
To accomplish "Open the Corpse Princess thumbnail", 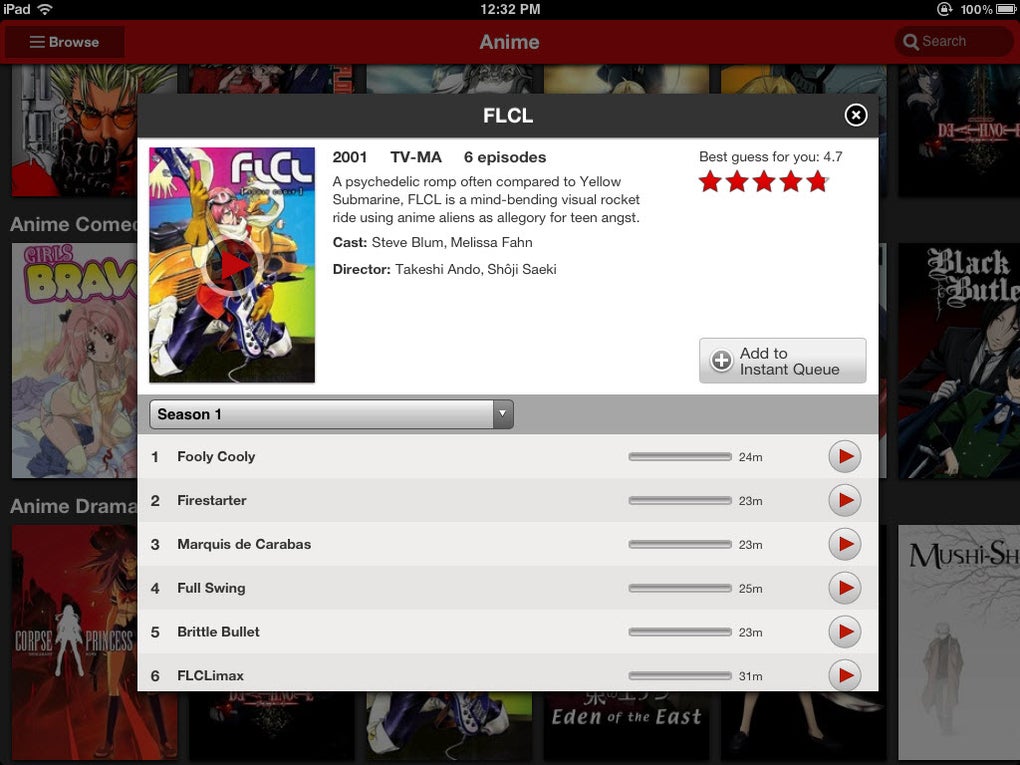I will click(x=94, y=640).
